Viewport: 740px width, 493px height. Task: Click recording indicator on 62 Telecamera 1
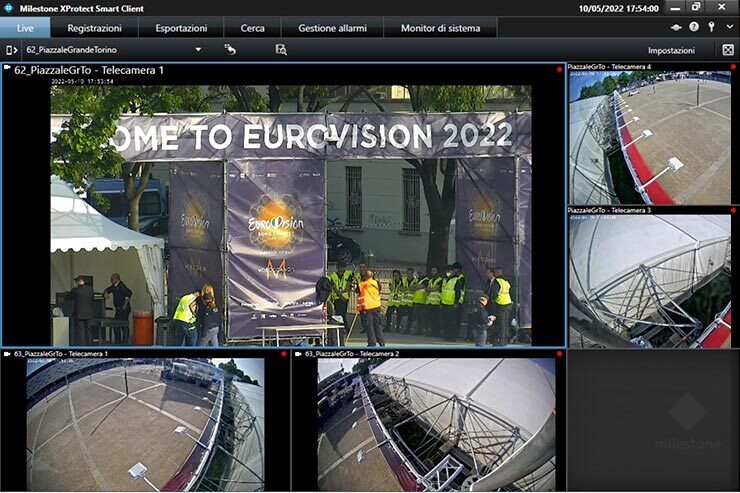[559, 69]
